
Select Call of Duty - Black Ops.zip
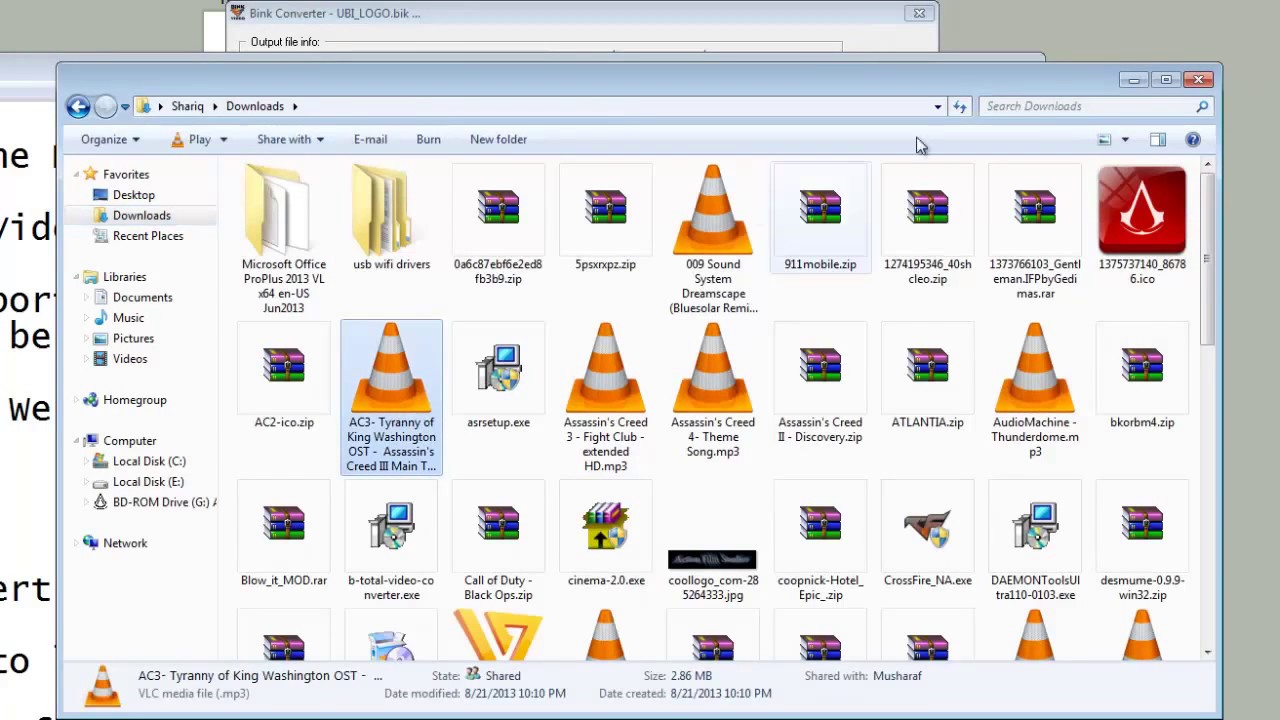pyautogui.click(x=498, y=541)
